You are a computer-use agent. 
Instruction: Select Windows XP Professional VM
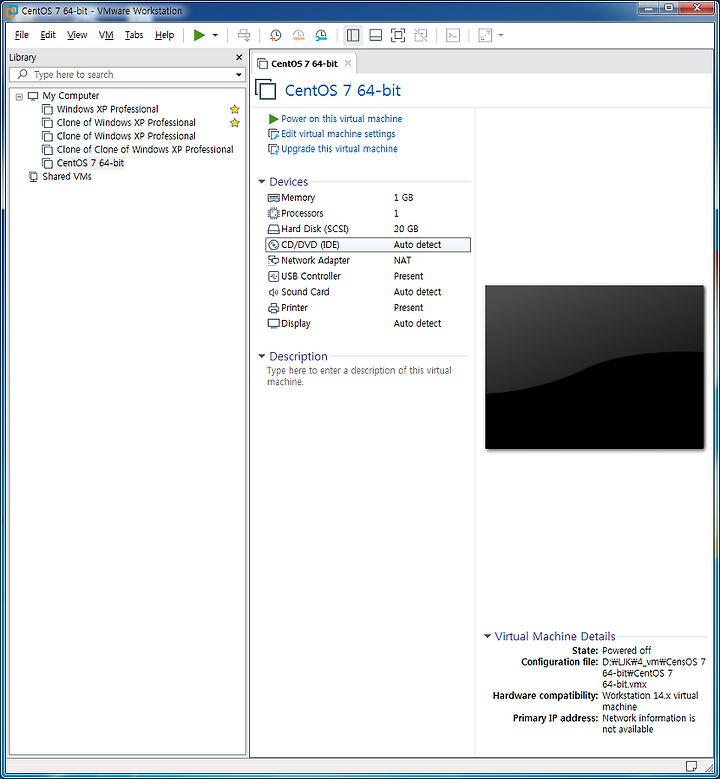(107, 109)
